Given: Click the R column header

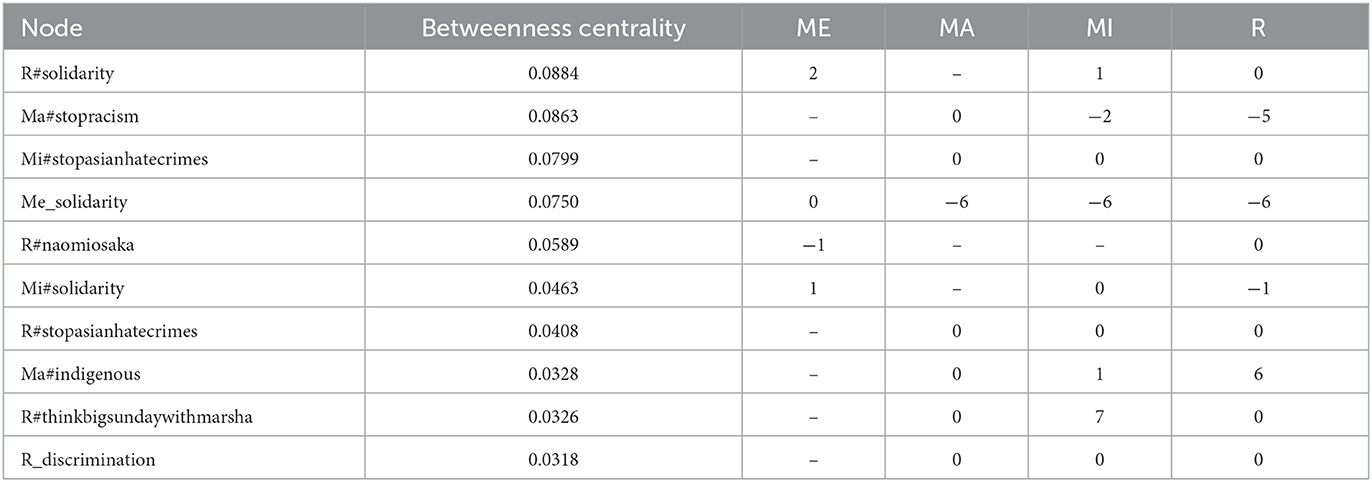Looking at the screenshot, I should [x=1259, y=29].
